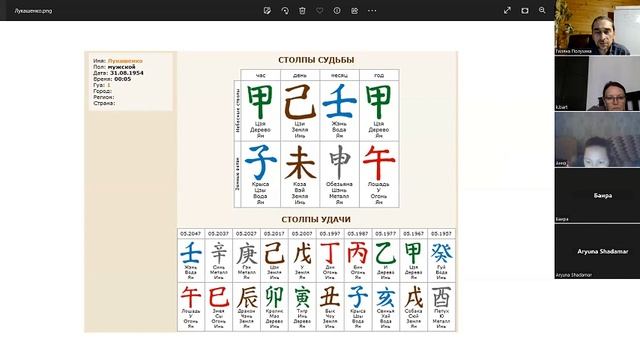Click the share icon in Photos toolbar
640x360 pixels.
[354, 11]
